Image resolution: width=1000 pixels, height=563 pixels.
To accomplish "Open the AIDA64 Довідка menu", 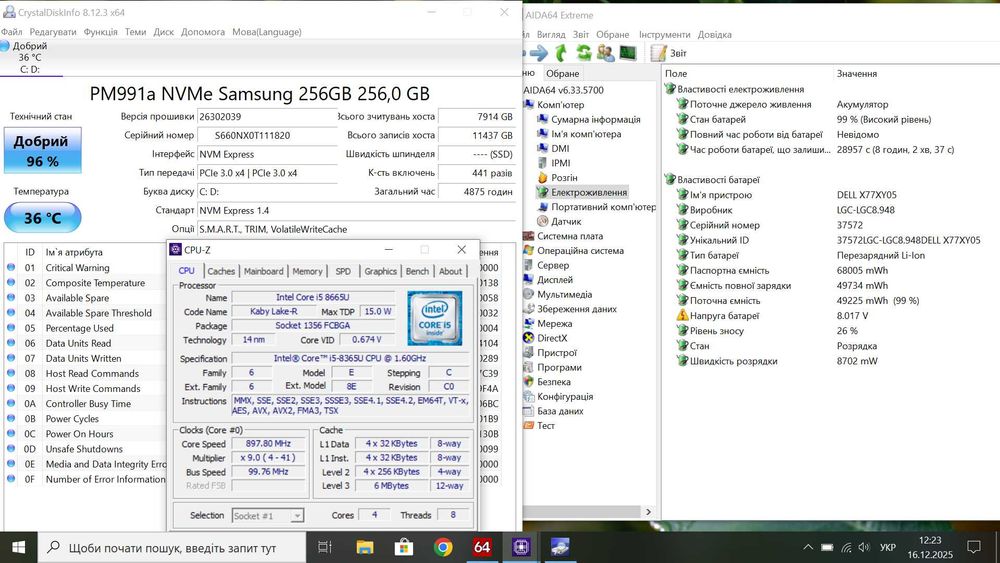I will pyautogui.click(x=714, y=34).
